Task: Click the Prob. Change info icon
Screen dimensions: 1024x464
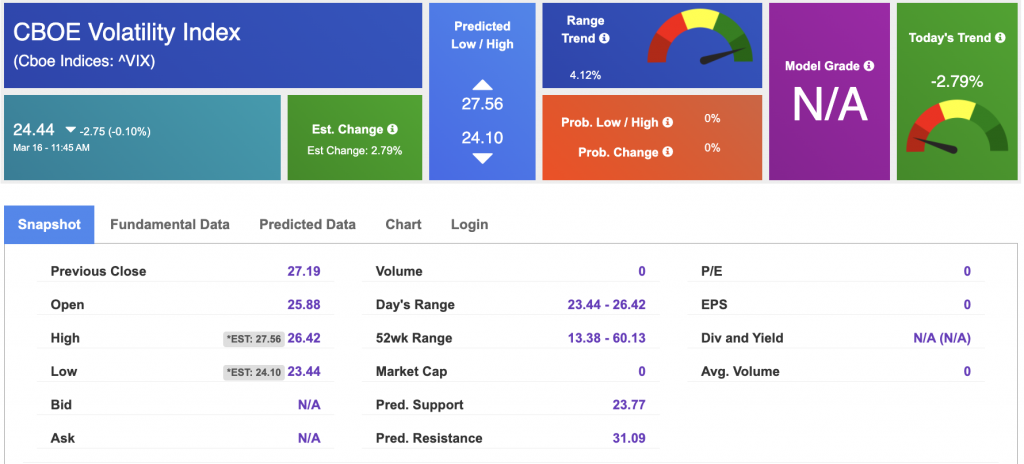Action: (x=667, y=152)
